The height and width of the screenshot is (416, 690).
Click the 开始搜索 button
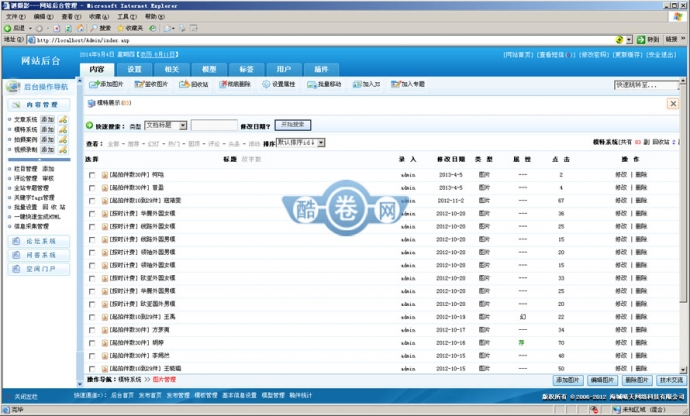click(x=293, y=125)
